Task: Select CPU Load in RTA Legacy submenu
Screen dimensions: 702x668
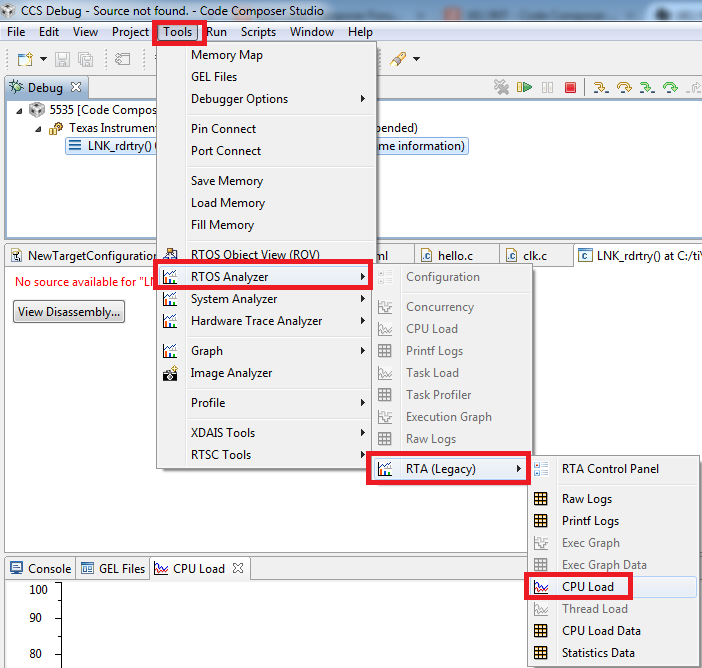Action: [614, 587]
